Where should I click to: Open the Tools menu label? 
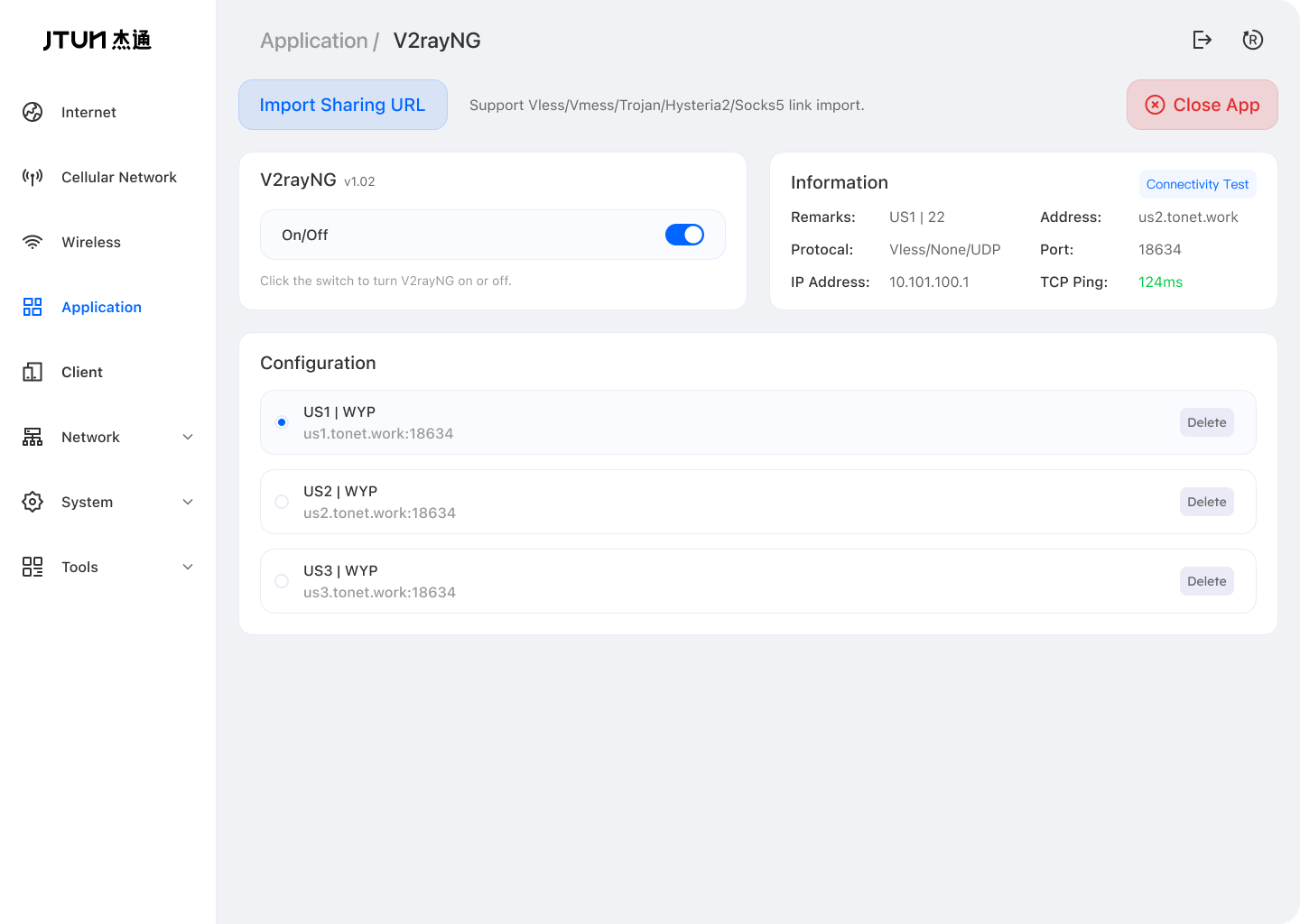tap(79, 567)
